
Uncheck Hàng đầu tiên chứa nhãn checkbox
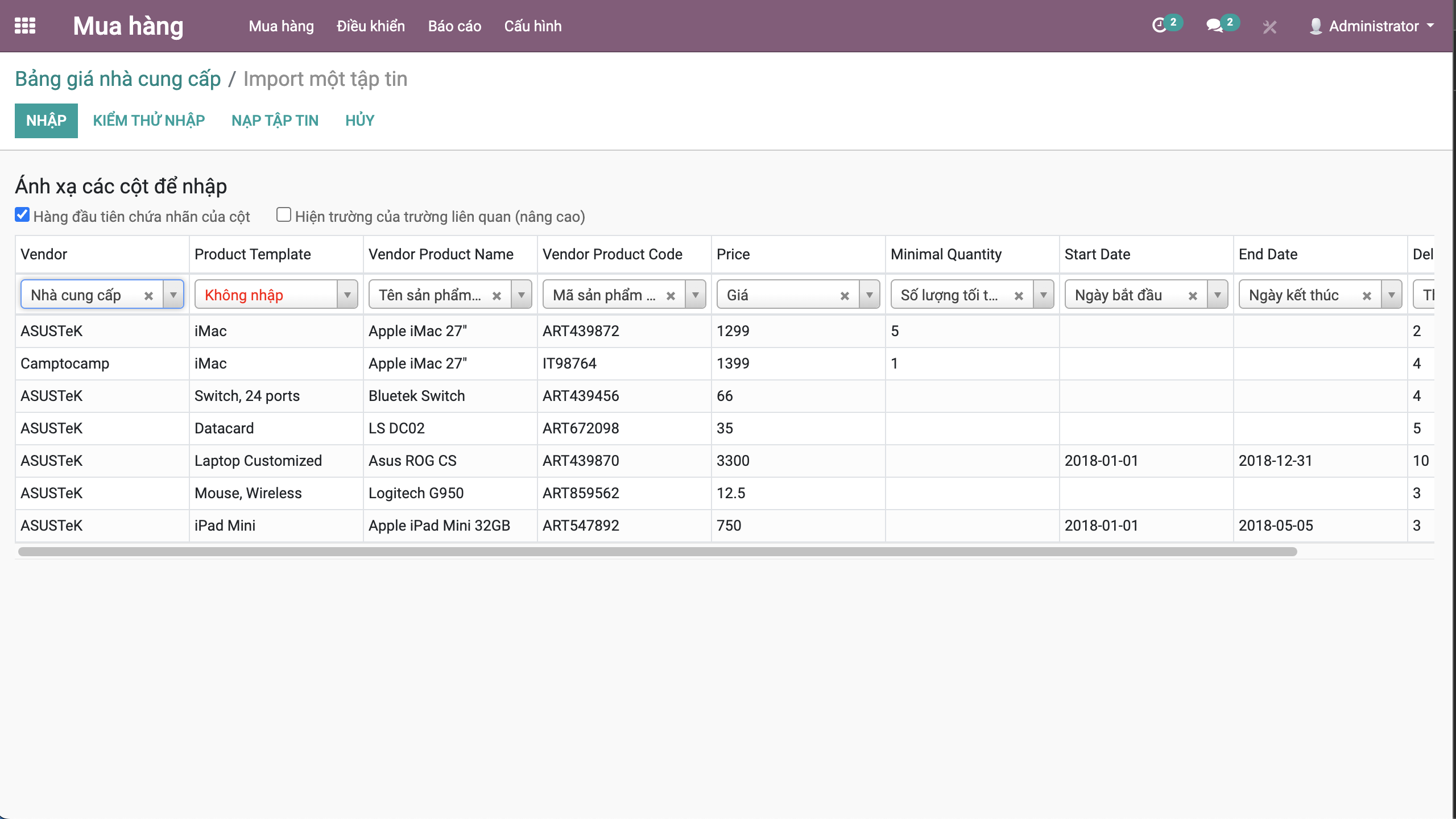(22, 215)
